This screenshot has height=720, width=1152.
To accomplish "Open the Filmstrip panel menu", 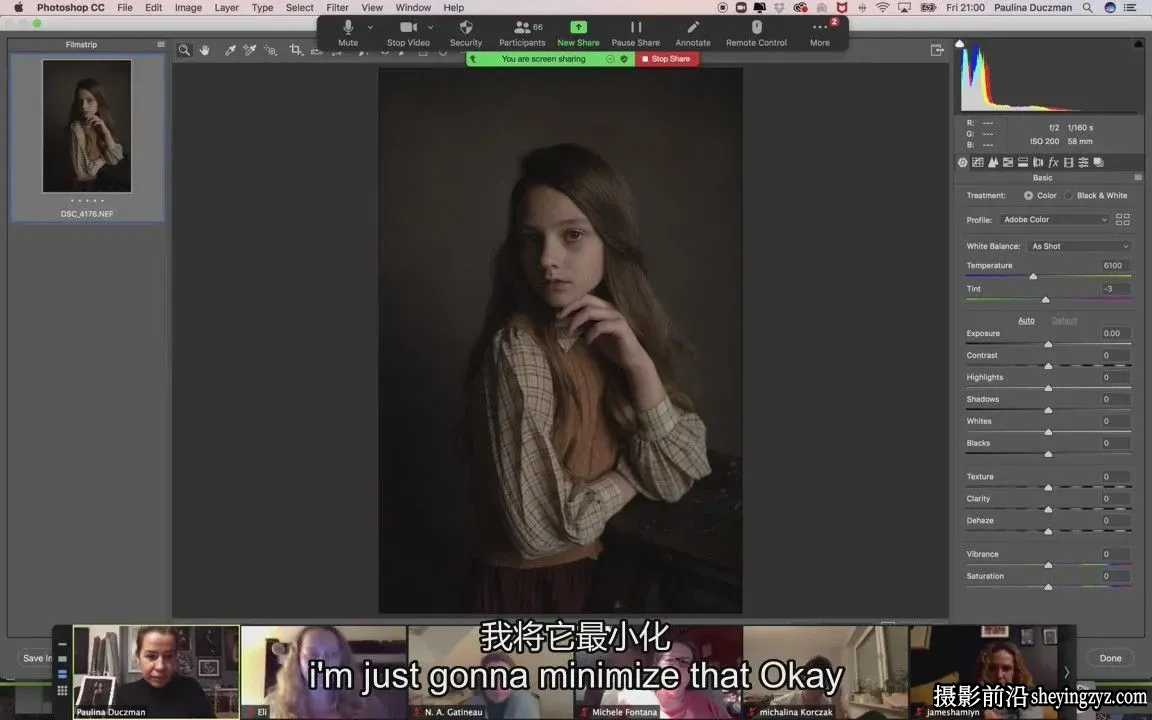I will [x=161, y=44].
